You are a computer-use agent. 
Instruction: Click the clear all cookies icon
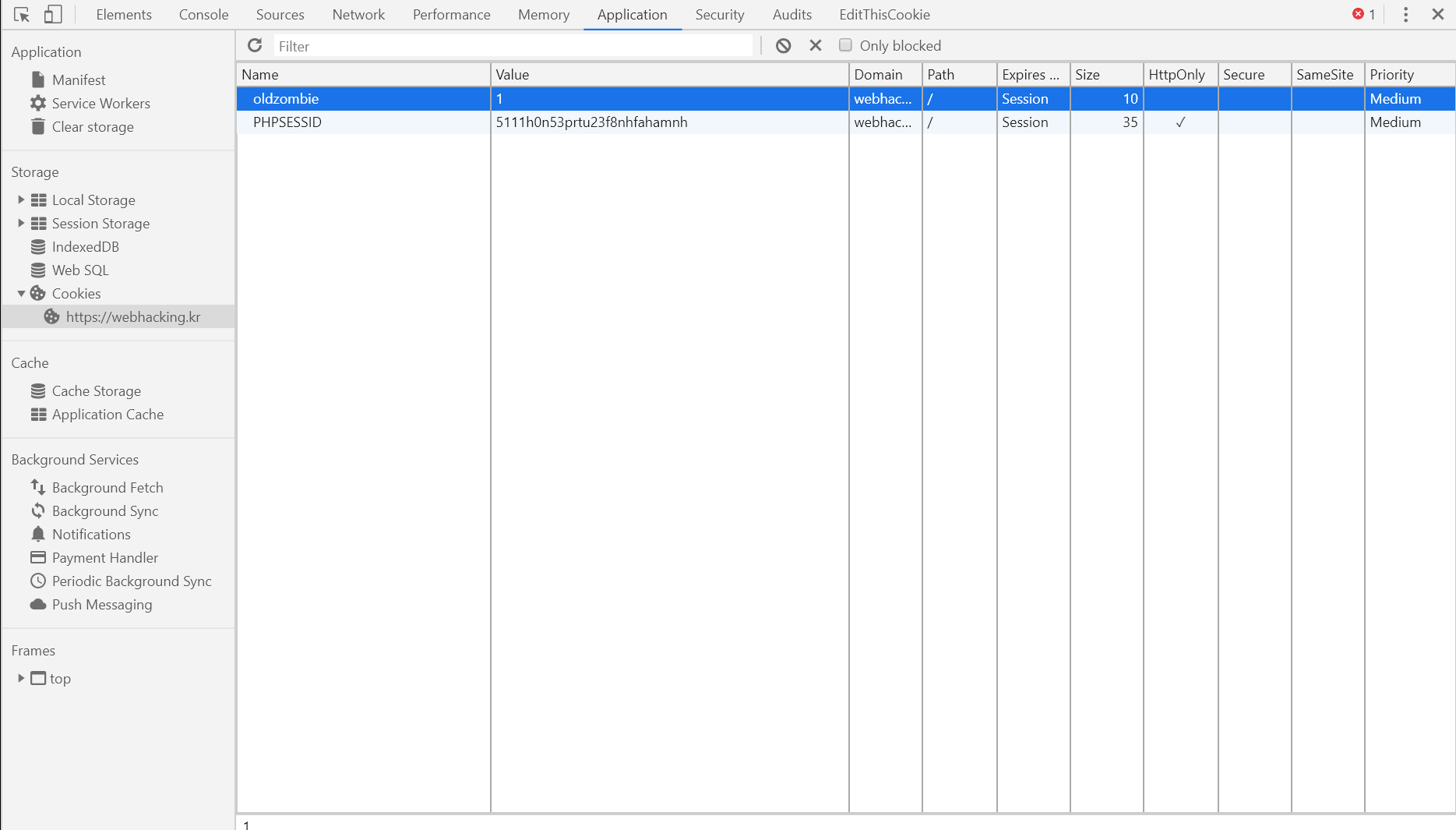pyautogui.click(x=784, y=46)
